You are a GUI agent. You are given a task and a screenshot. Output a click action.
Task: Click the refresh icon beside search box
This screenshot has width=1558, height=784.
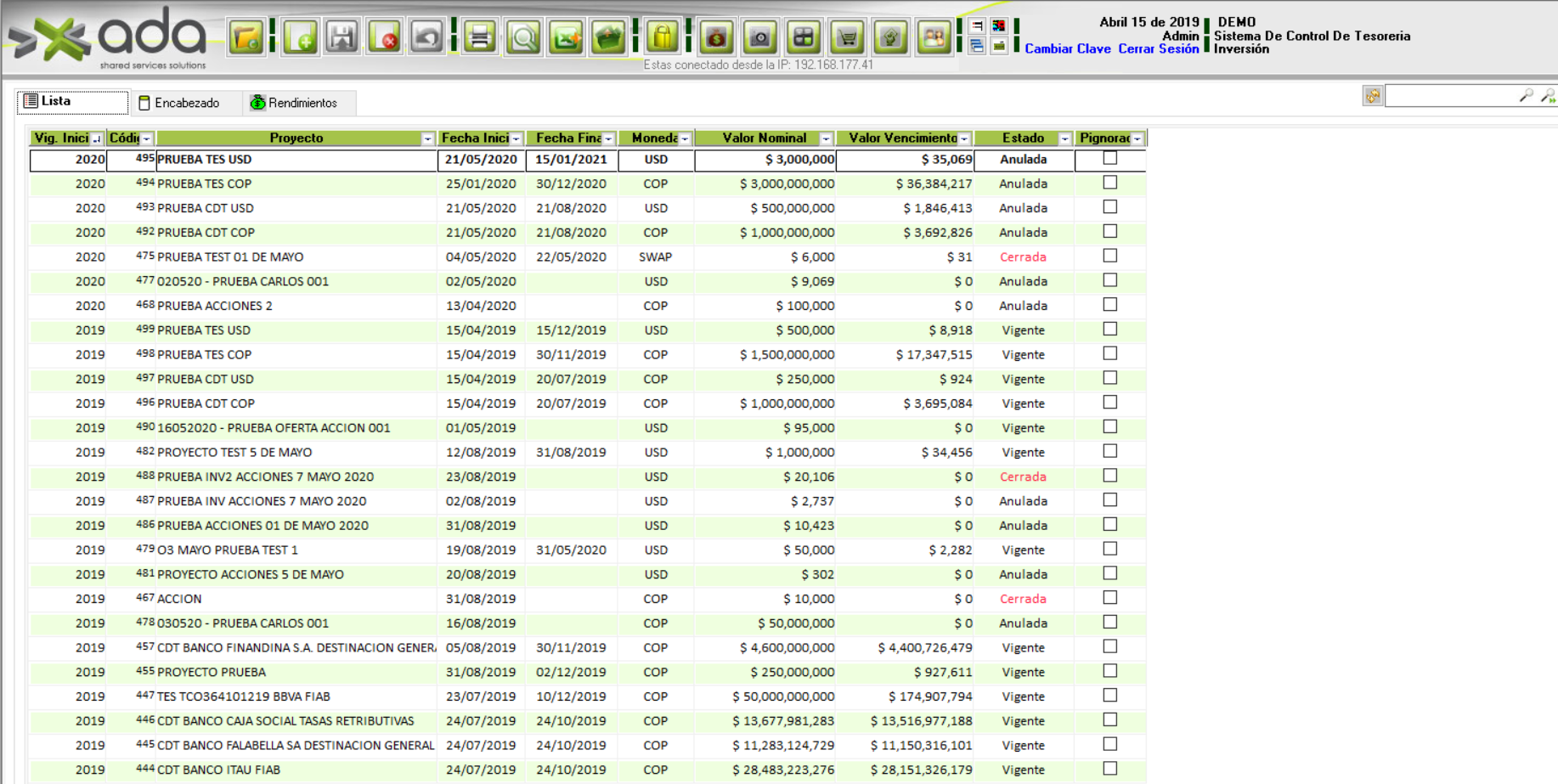coord(1372,96)
